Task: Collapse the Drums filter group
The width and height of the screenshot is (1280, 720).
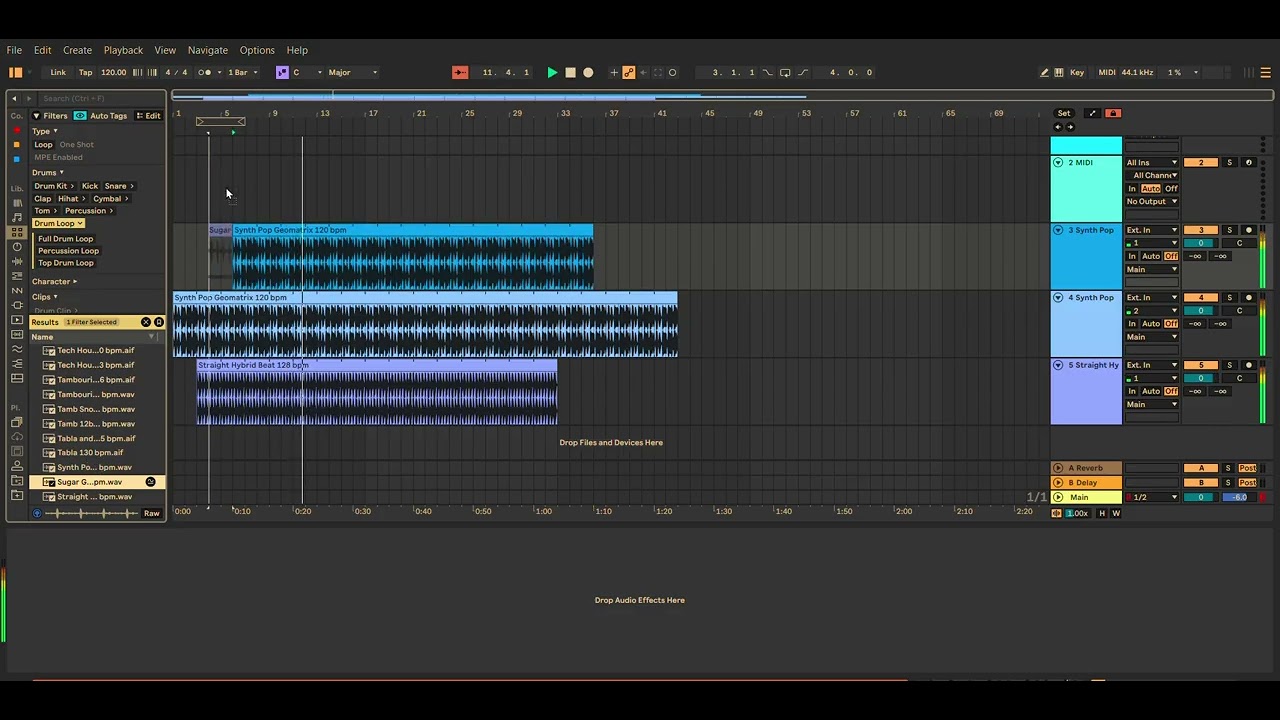Action: [47, 173]
